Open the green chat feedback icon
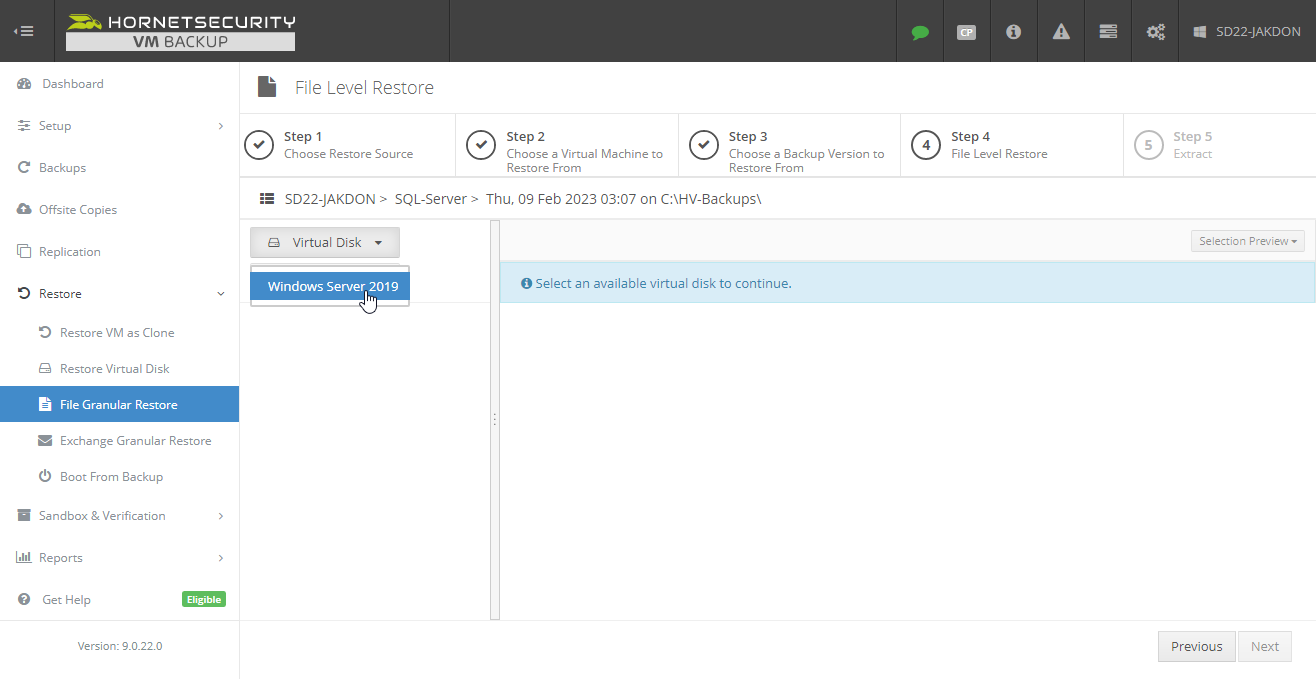This screenshot has width=1316, height=679. pos(919,31)
